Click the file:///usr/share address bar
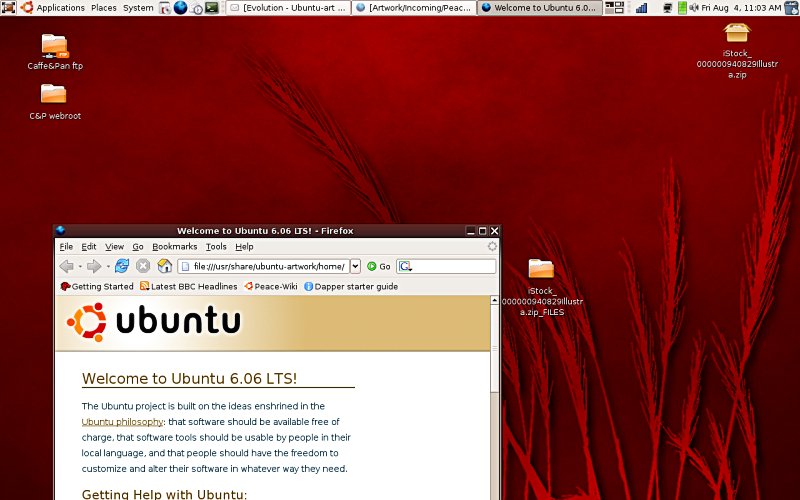800x500 pixels. (x=264, y=266)
